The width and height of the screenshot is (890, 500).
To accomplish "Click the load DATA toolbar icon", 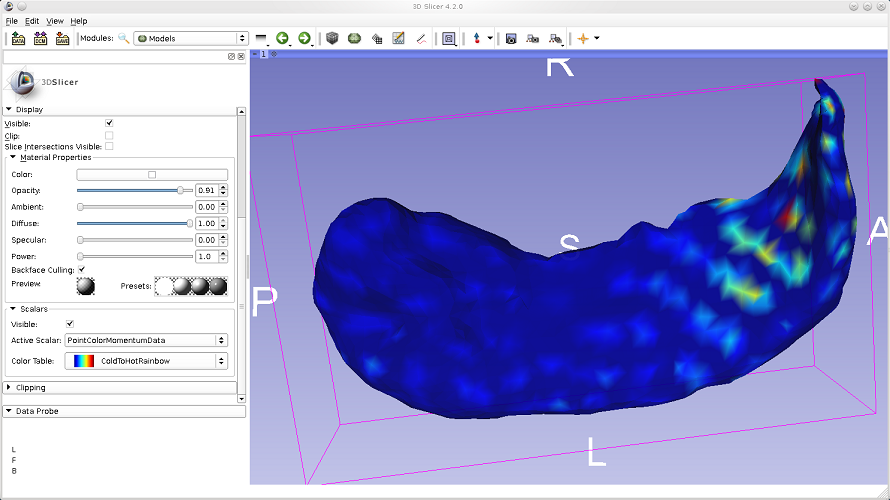I will click(19, 39).
